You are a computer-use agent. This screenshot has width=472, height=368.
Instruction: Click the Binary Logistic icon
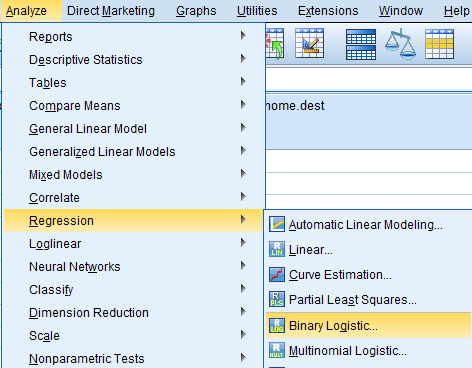pos(277,325)
